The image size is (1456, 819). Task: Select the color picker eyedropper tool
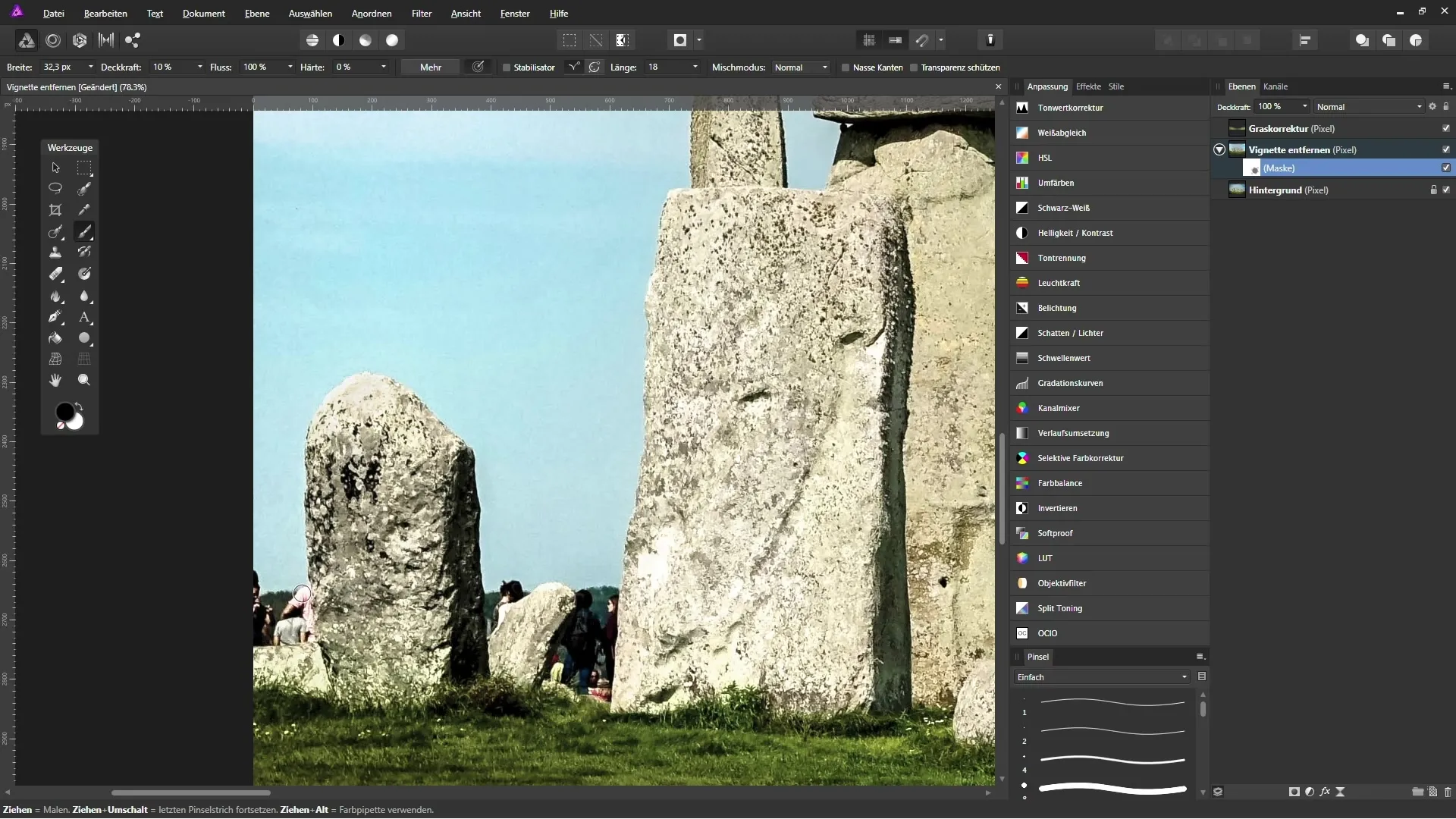(84, 210)
